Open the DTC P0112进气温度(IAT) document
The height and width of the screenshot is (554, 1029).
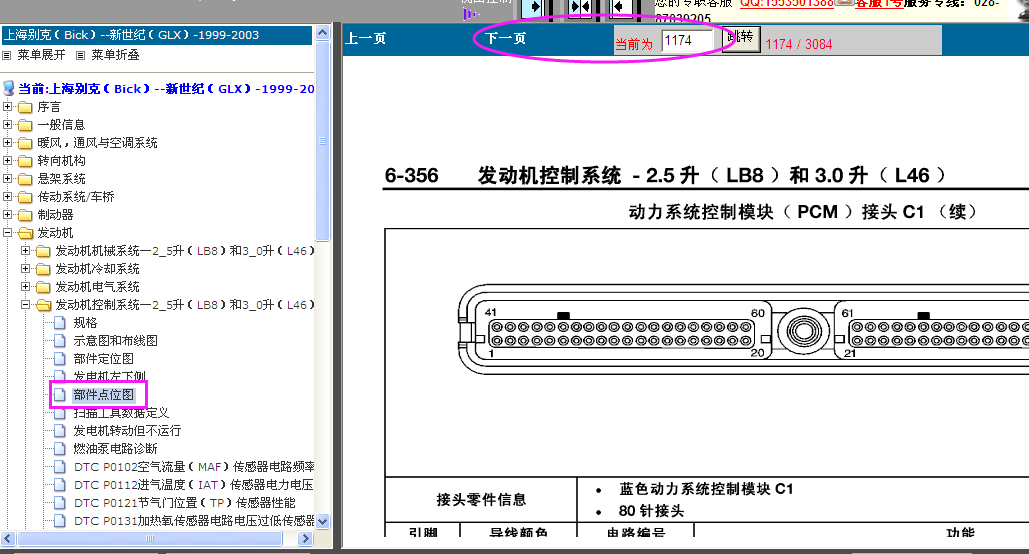(x=194, y=485)
